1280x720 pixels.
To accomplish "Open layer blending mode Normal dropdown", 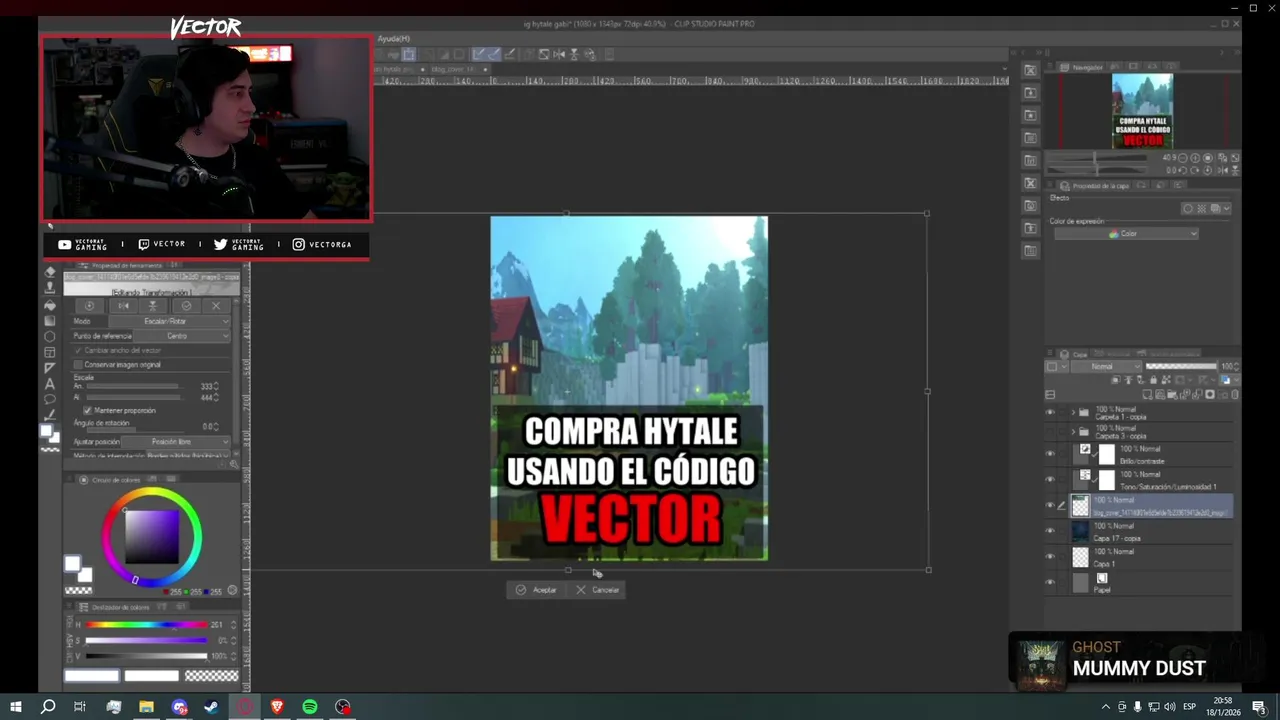I will click(1106, 366).
